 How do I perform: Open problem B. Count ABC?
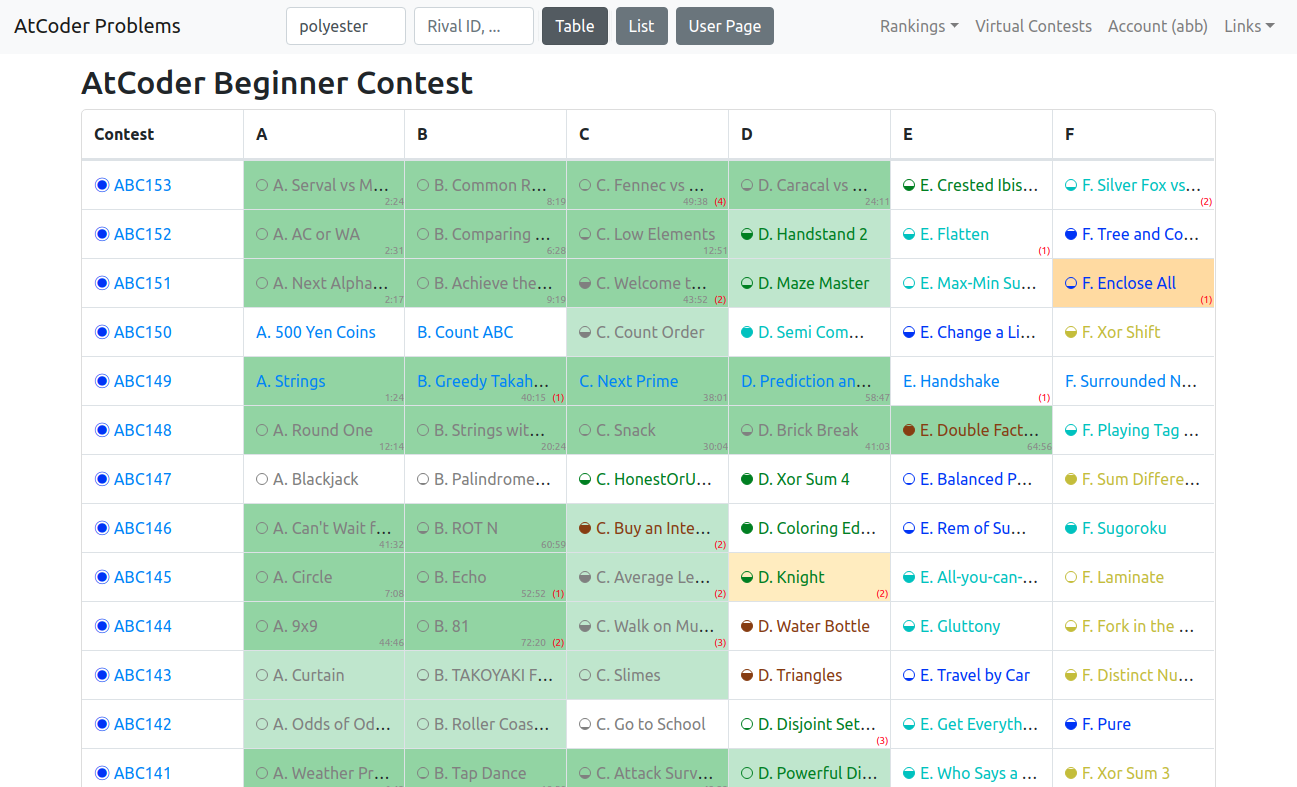point(465,332)
